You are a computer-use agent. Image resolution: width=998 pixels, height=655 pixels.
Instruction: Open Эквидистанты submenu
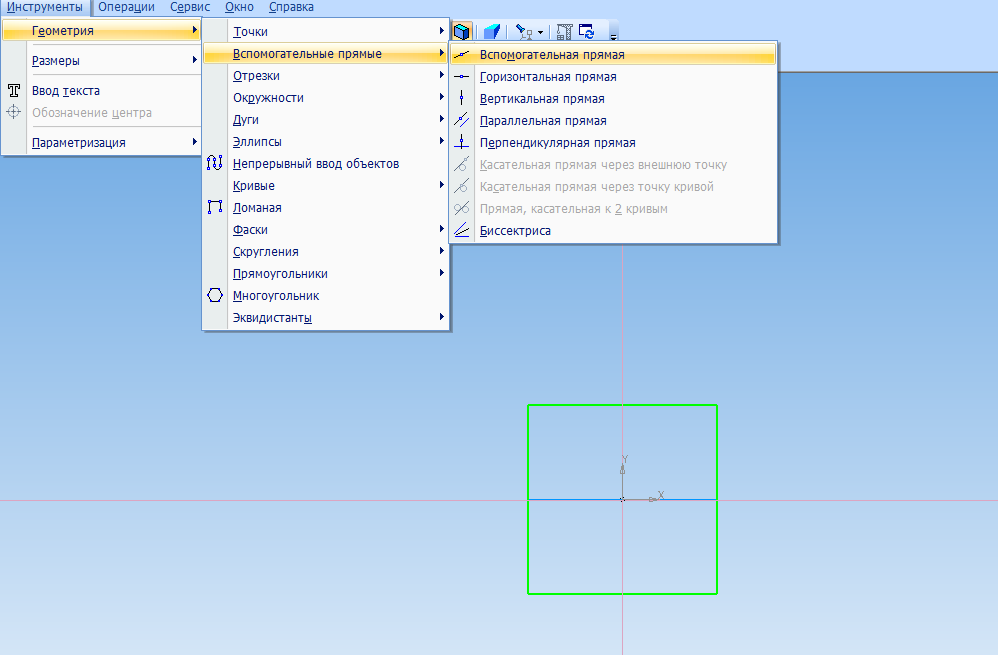[326, 318]
